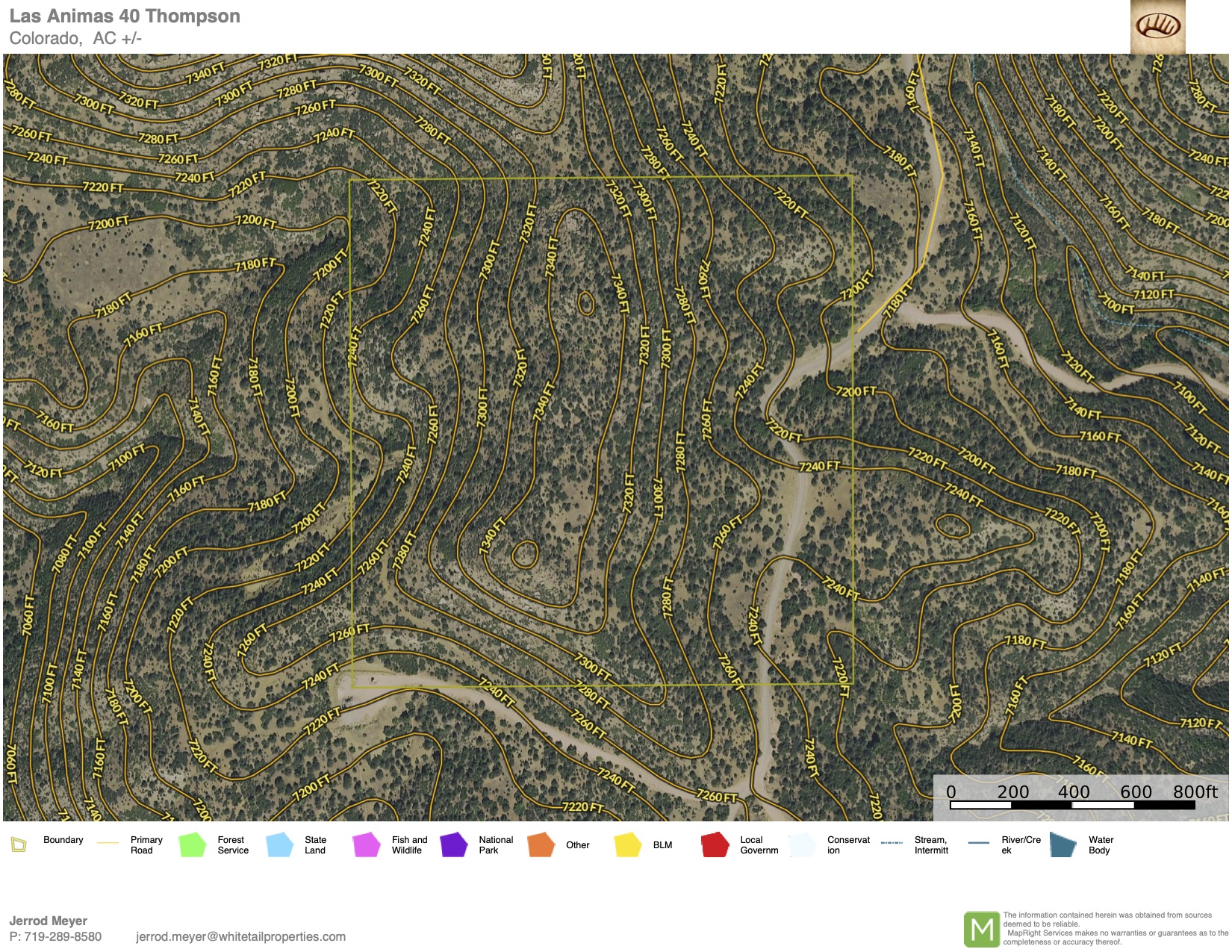Click the Whitetail Properties logo at top right
The height and width of the screenshot is (952, 1232).
pyautogui.click(x=1157, y=27)
